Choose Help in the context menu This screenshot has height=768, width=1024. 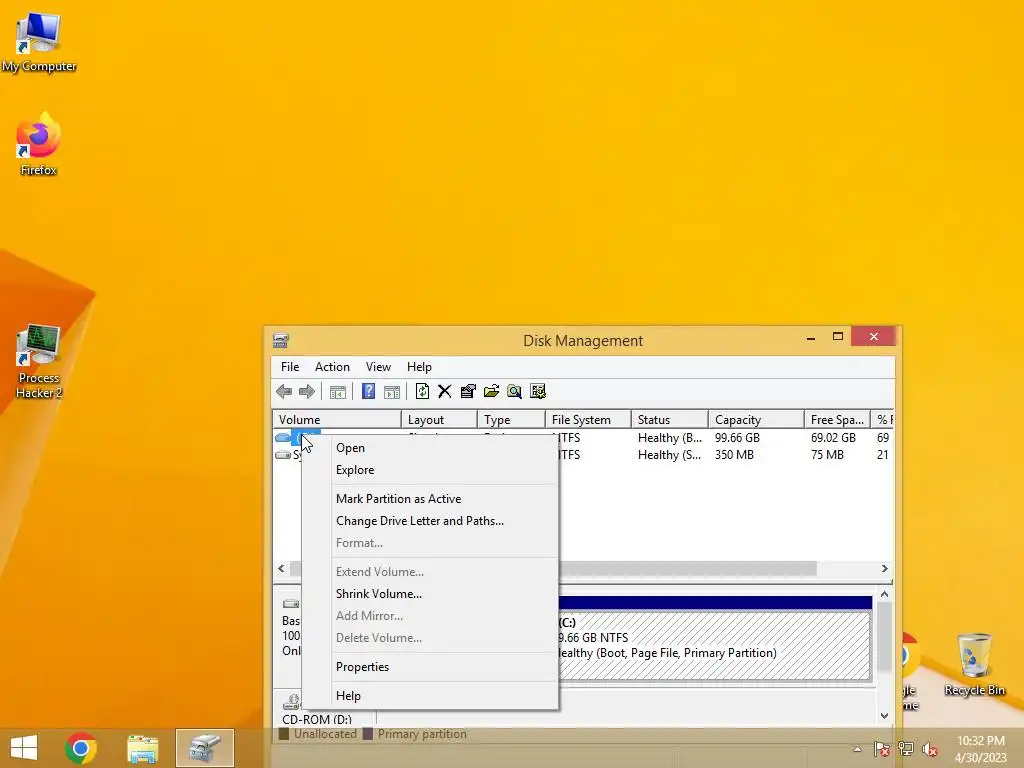tap(431, 696)
